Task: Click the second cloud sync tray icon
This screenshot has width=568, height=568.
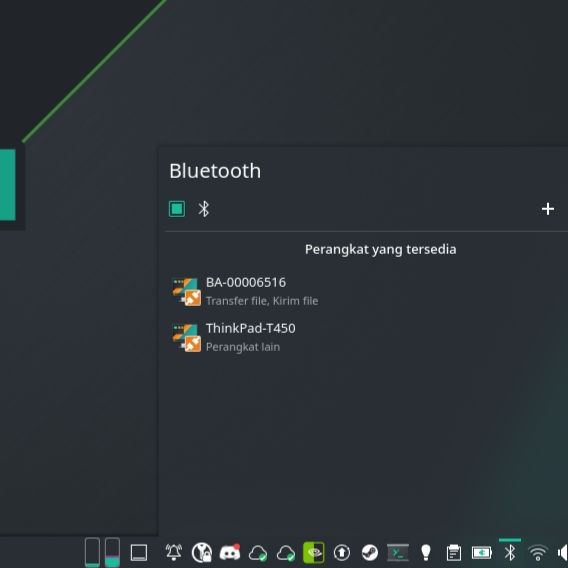Action: [x=286, y=553]
